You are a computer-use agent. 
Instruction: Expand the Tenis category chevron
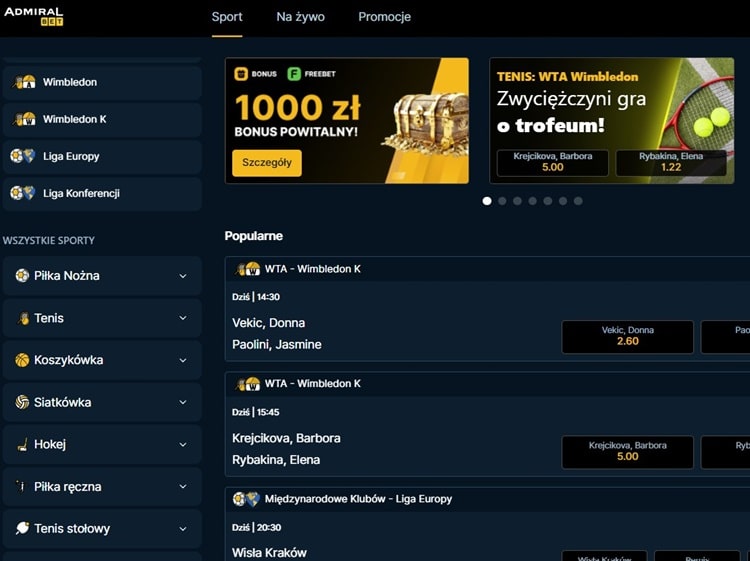183,318
